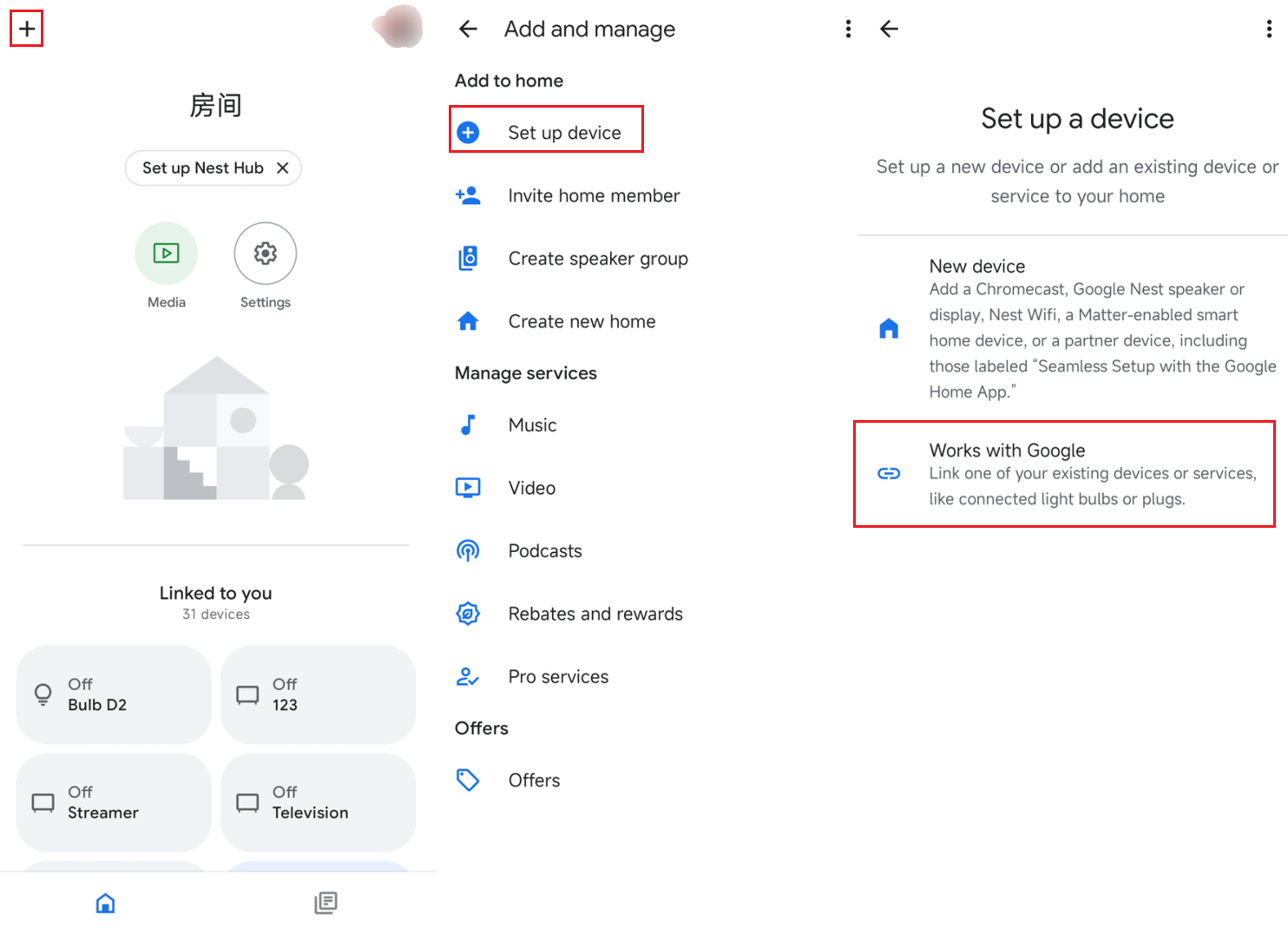Open overflow menu on Set up a device screen
1288x934 pixels.
click(1268, 28)
